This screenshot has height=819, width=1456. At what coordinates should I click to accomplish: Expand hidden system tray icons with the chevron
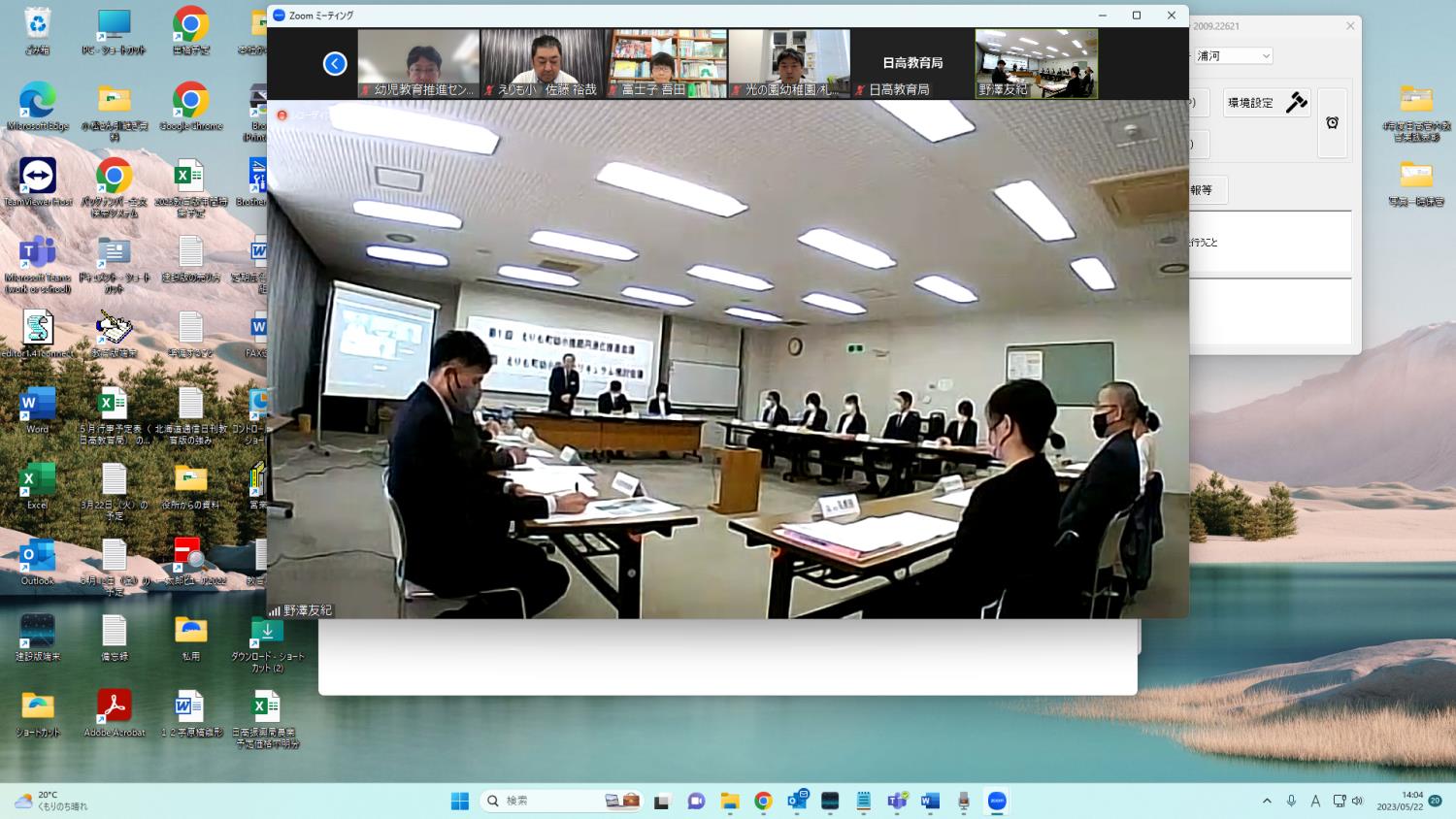point(1267,801)
